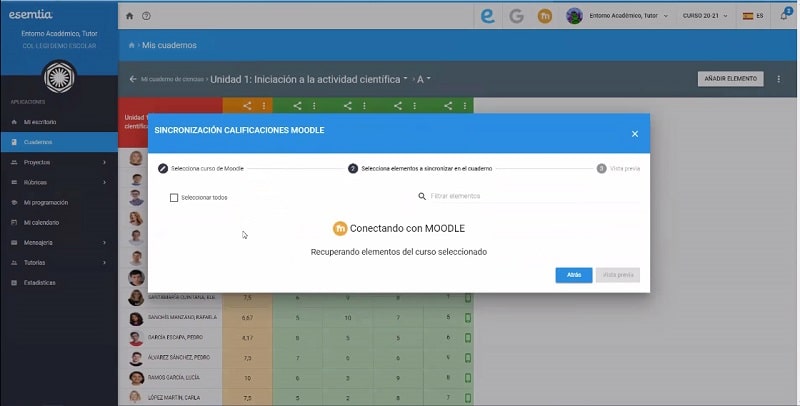Viewport: 800px width, 406px height.
Task: Open the first green column's three-dot menu
Action: coord(314,106)
